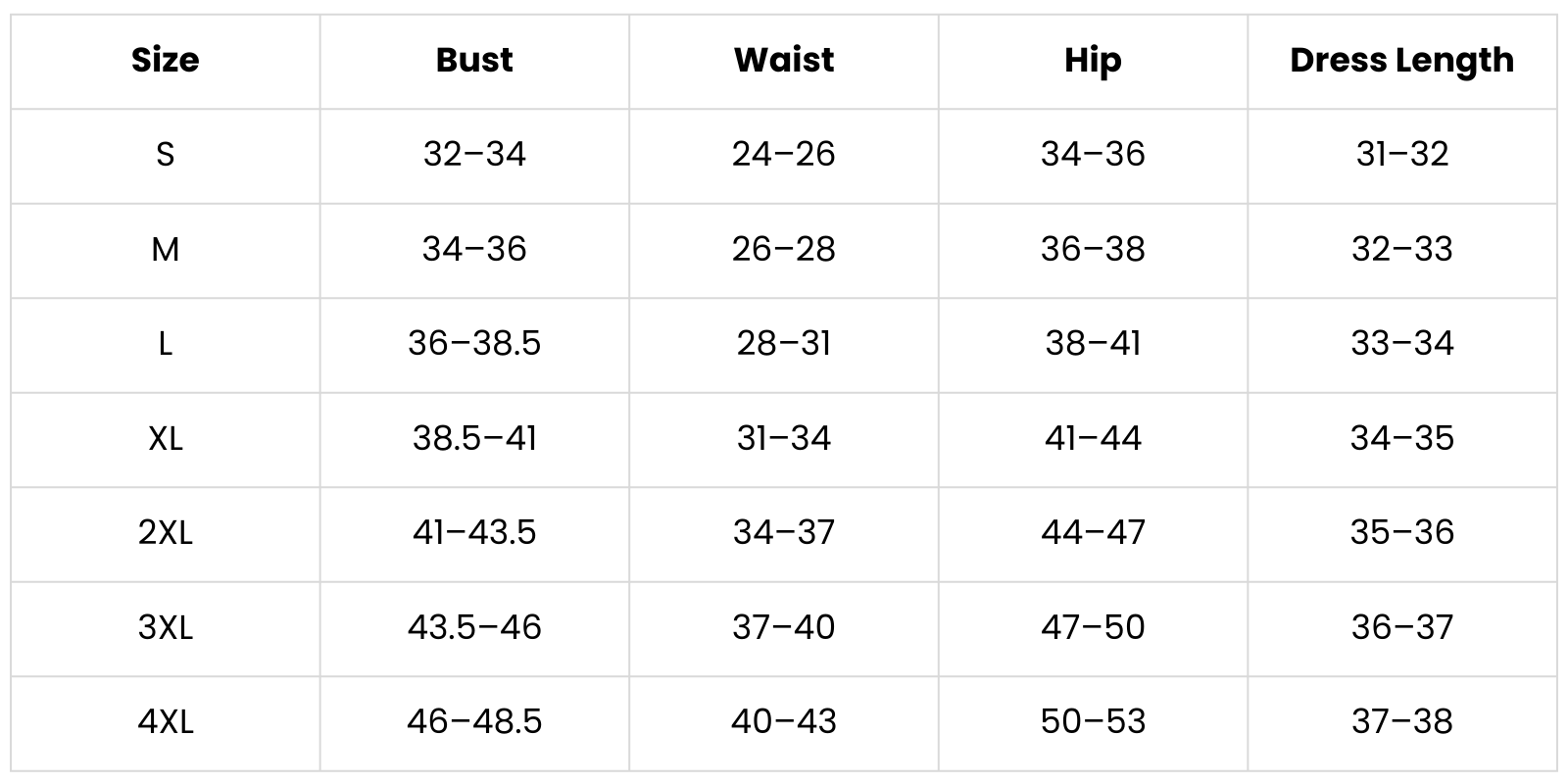Select the Bust column header
Viewport: 1568px width, 784px height.
coord(474,60)
